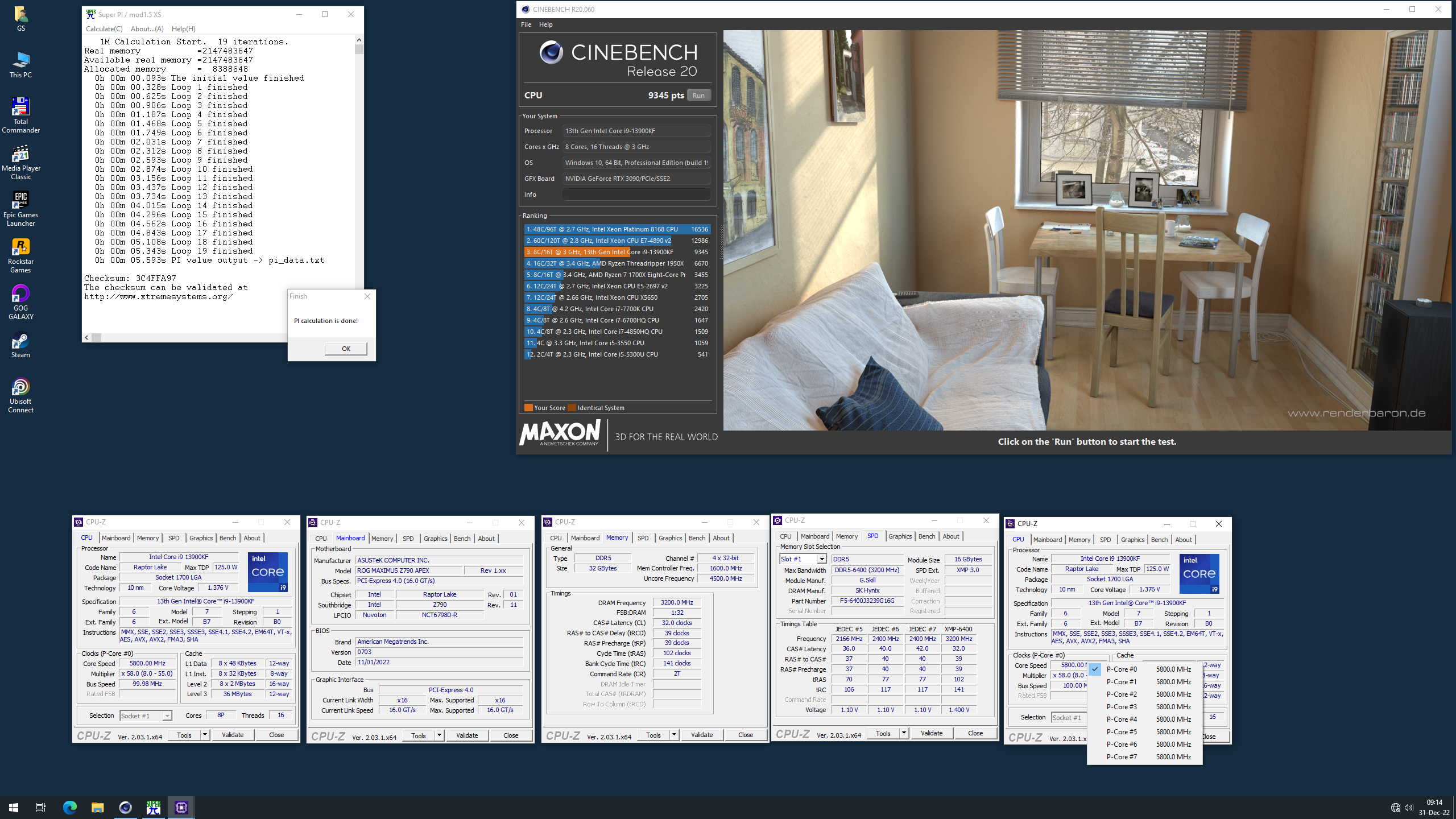The image size is (1456, 819).
Task: Open Calculate(C) menu in Super PI
Action: click(x=104, y=29)
